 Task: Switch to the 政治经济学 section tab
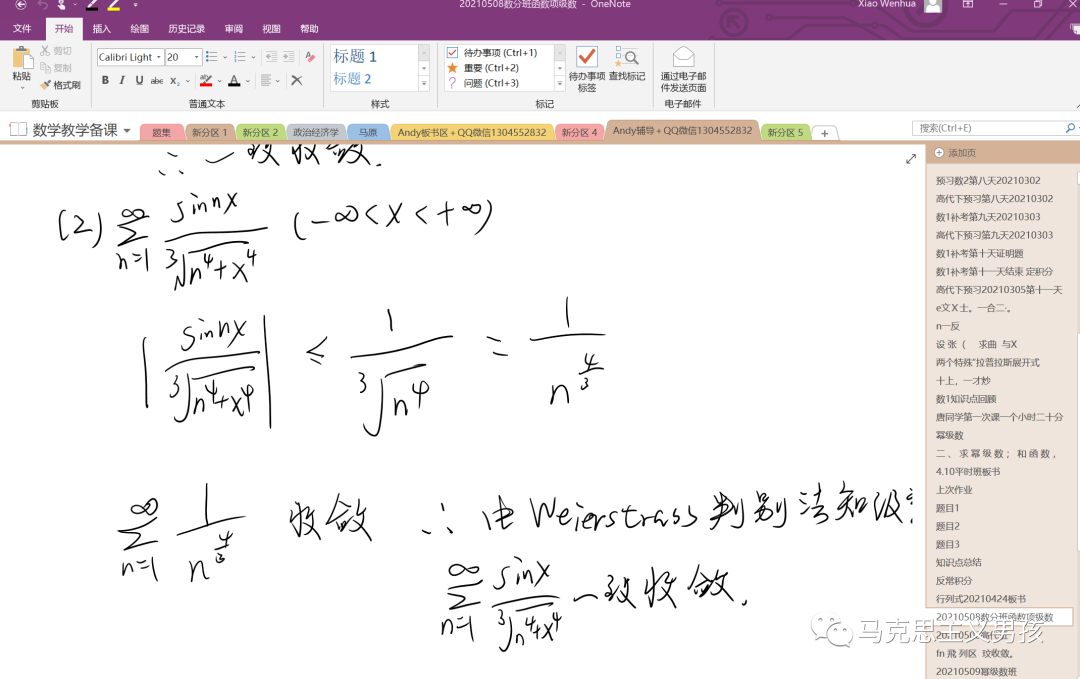click(315, 132)
